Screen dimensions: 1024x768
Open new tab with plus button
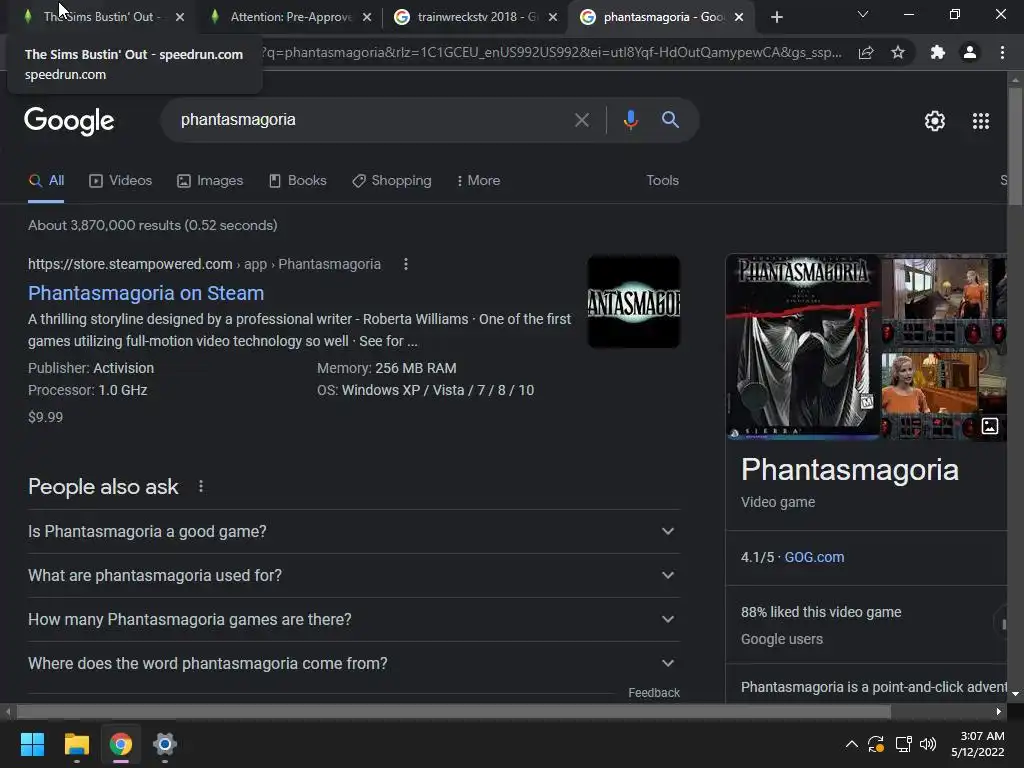coord(776,17)
